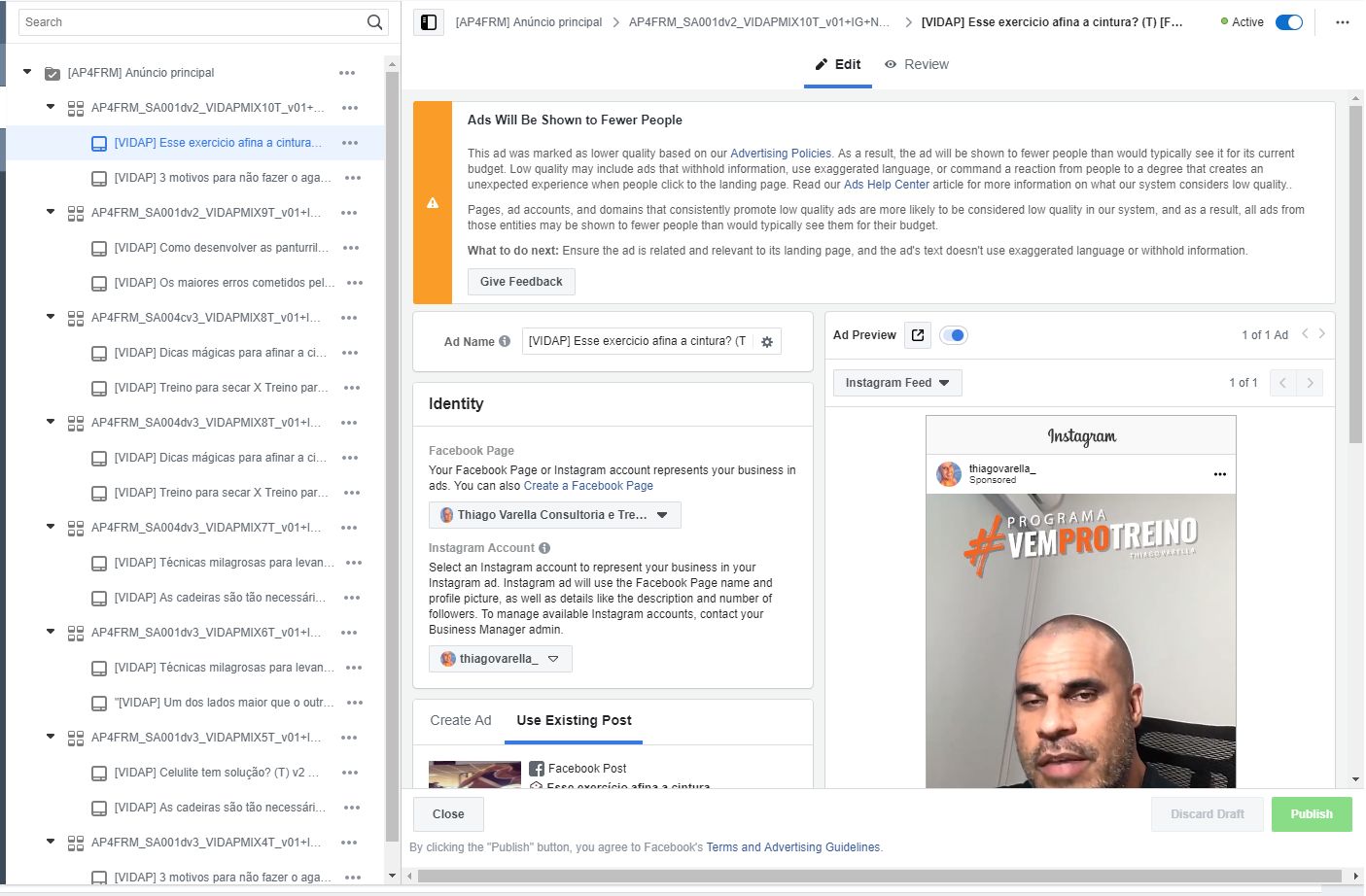1366x896 pixels.
Task: Collapse the SA004cv3_VIDAPMIX8T ad set
Action: coord(51,317)
